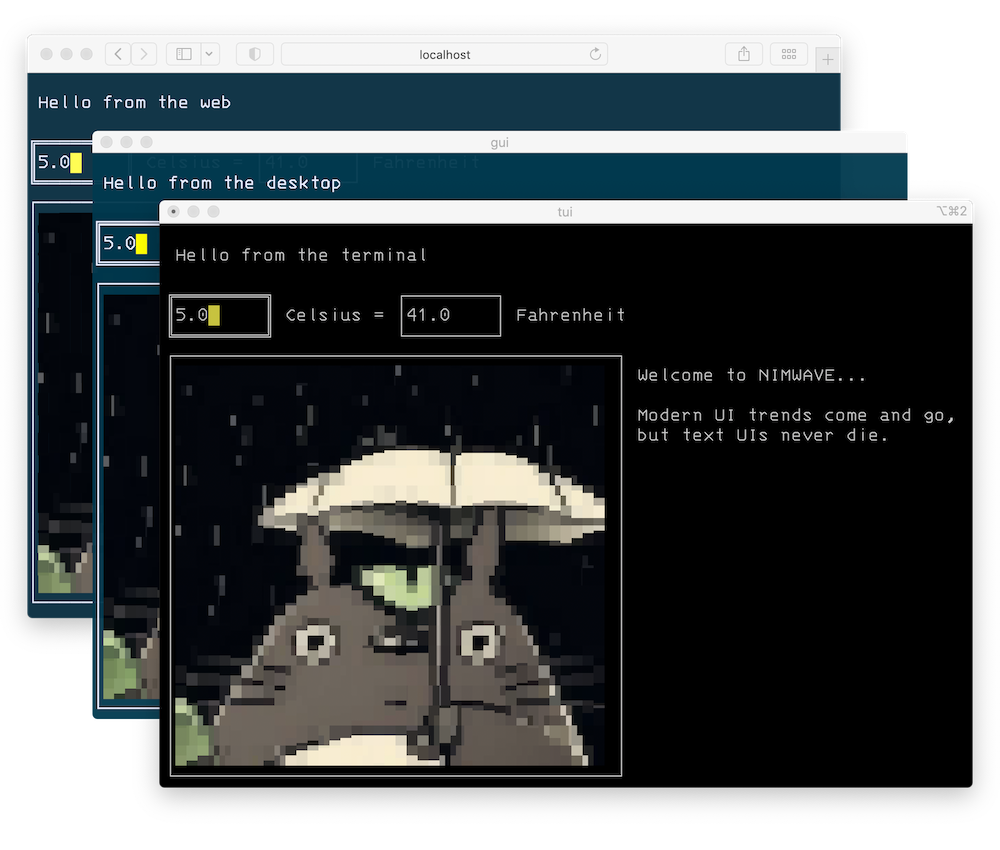Click the 'Hello from the web' text

pos(134,102)
